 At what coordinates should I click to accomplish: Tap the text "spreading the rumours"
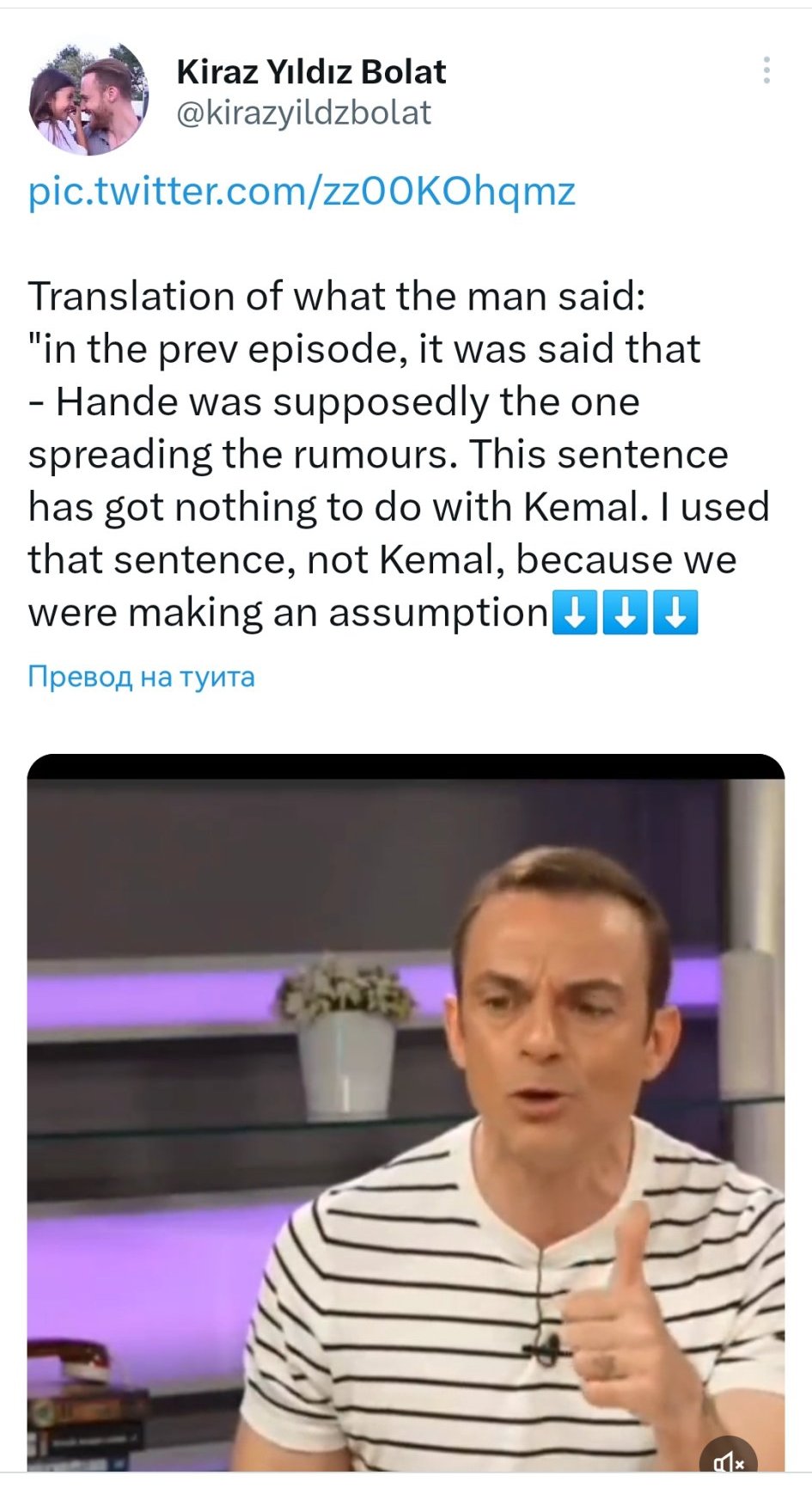pyautogui.click(x=242, y=455)
